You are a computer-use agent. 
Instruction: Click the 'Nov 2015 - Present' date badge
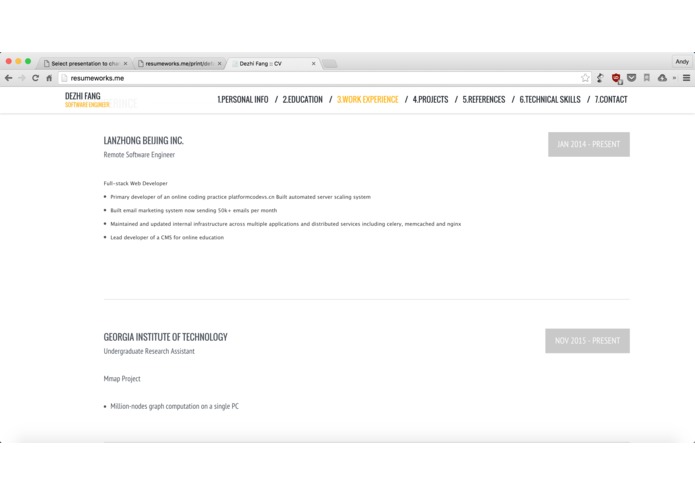click(x=587, y=341)
